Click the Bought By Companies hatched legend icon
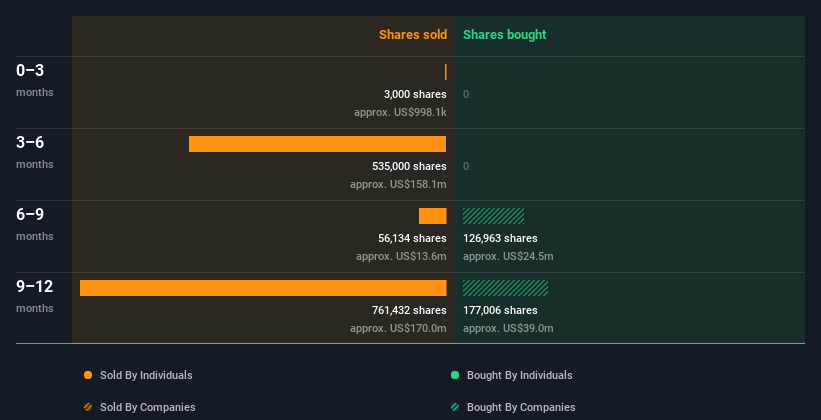Screen dimensions: 821x420 (x=455, y=407)
